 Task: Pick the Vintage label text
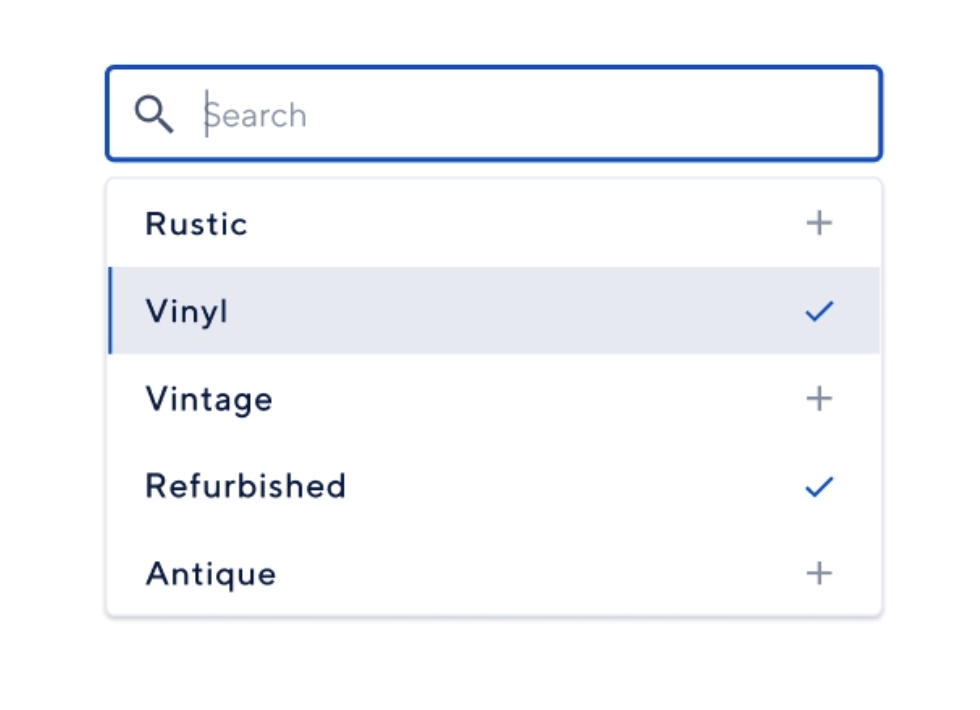tap(209, 399)
